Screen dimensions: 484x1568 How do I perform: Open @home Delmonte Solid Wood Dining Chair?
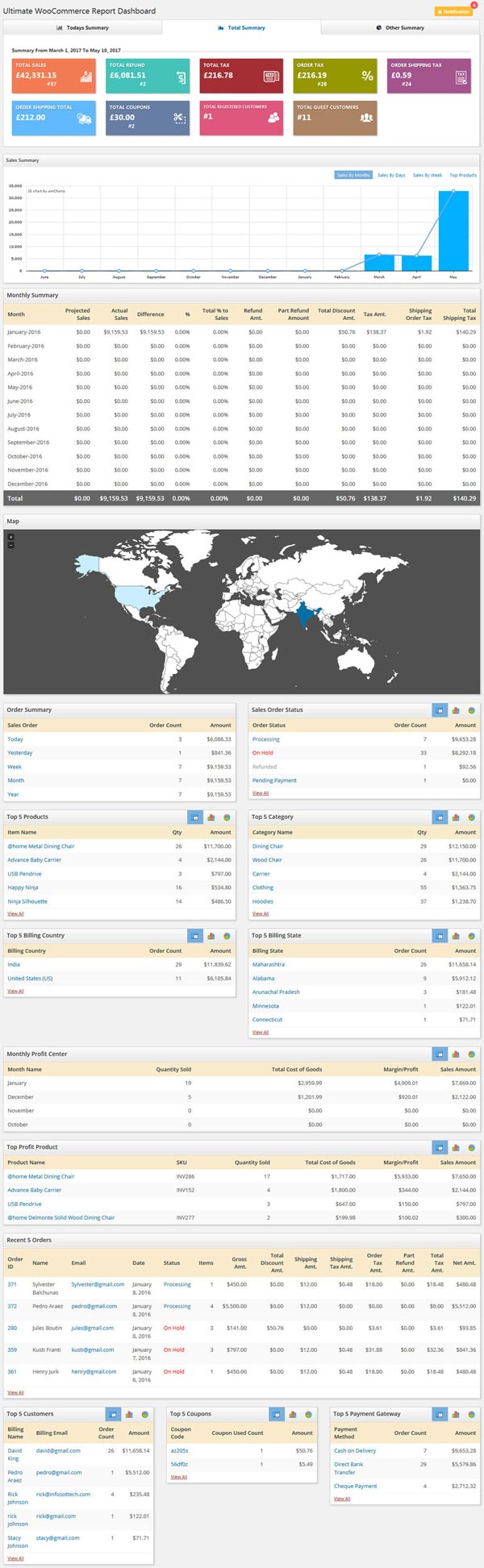point(61,1218)
